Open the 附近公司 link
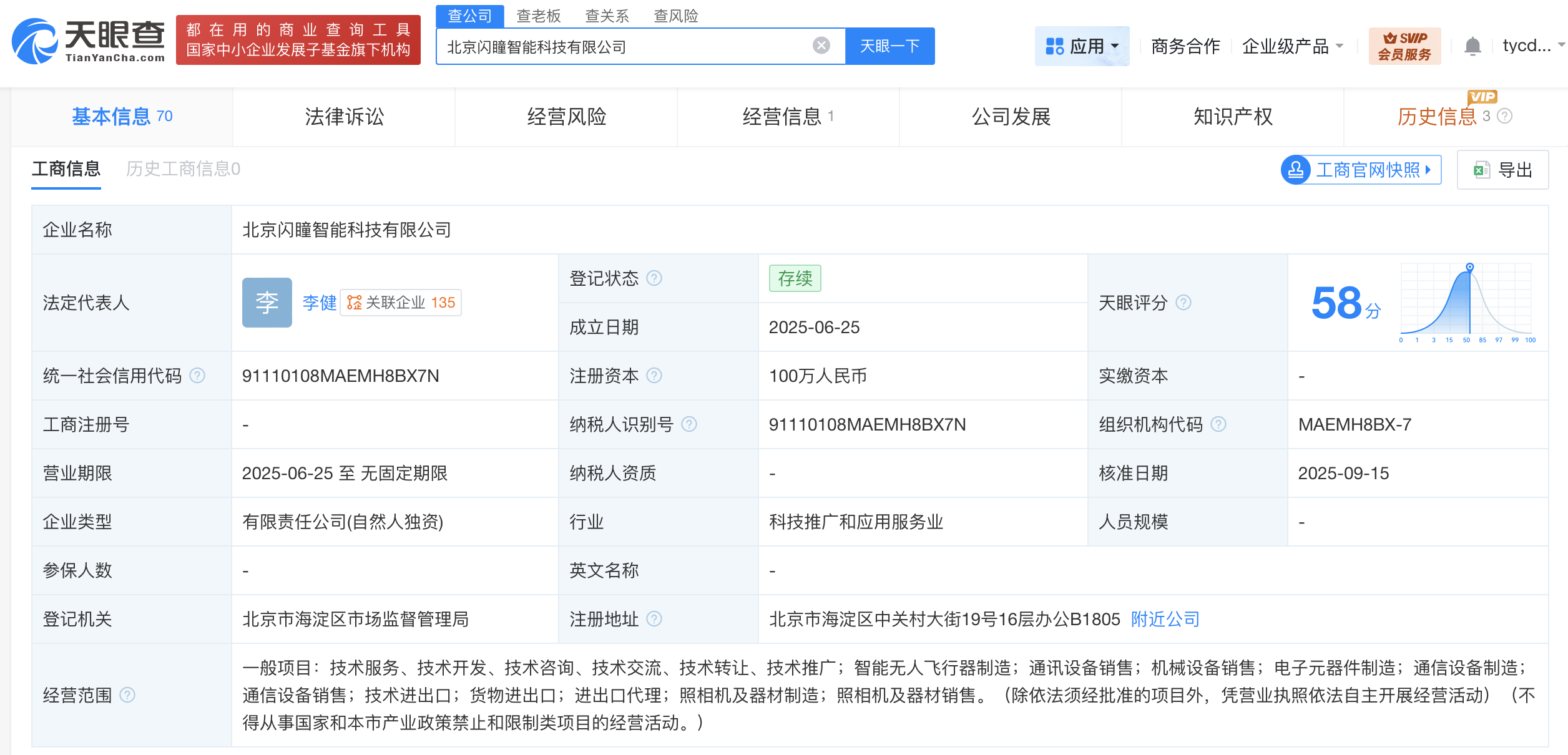1568x755 pixels. pos(1164,619)
